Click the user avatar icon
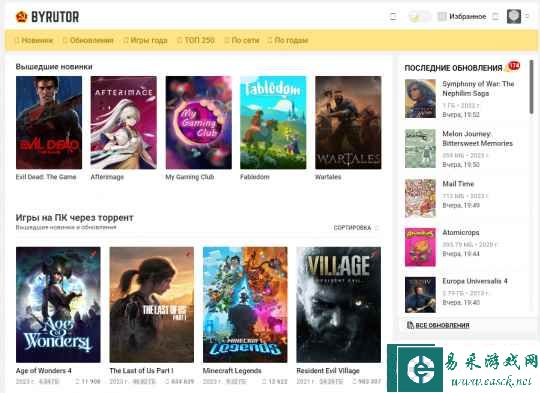The height and width of the screenshot is (393, 540). pyautogui.click(x=514, y=16)
